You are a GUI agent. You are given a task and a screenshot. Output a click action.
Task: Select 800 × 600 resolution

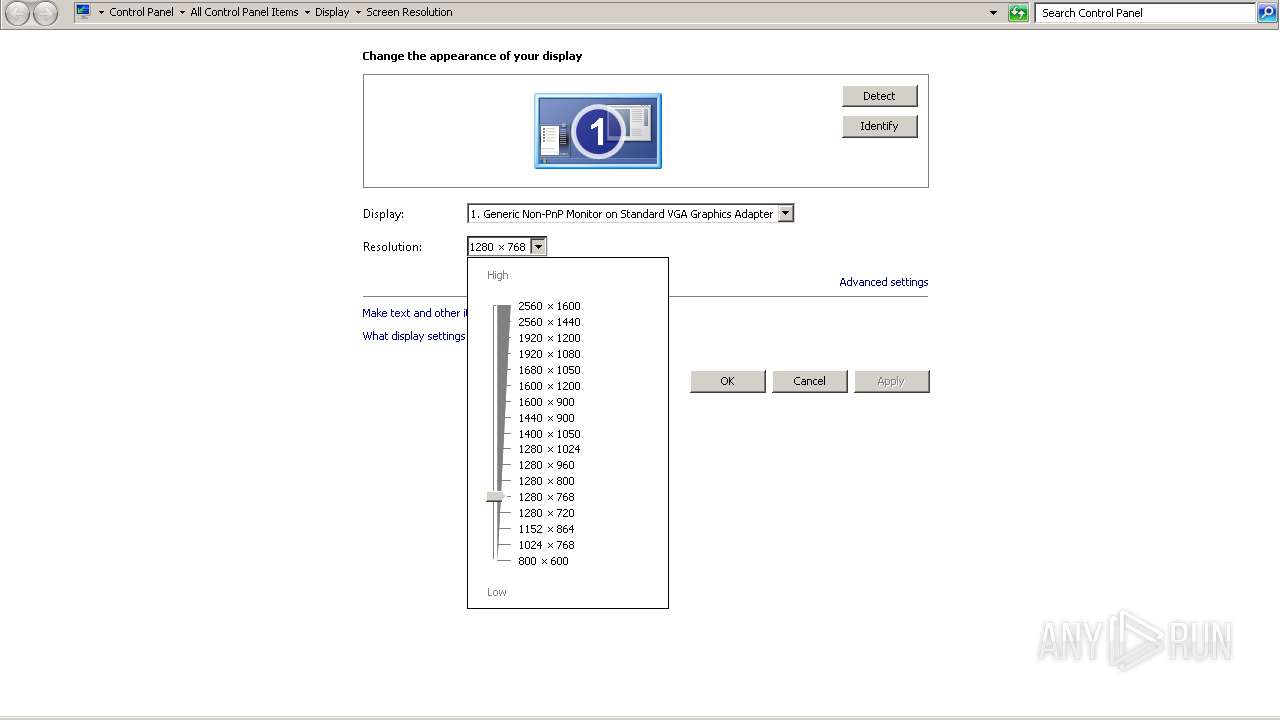pos(543,561)
